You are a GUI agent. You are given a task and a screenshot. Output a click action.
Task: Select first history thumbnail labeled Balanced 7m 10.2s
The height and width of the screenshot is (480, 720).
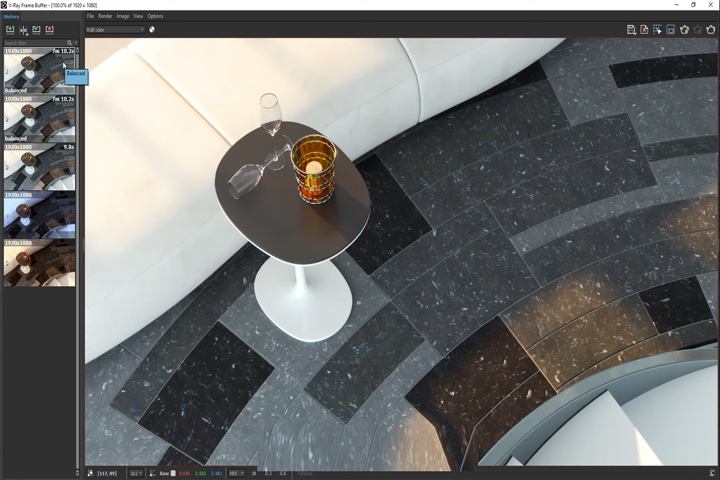(39, 71)
